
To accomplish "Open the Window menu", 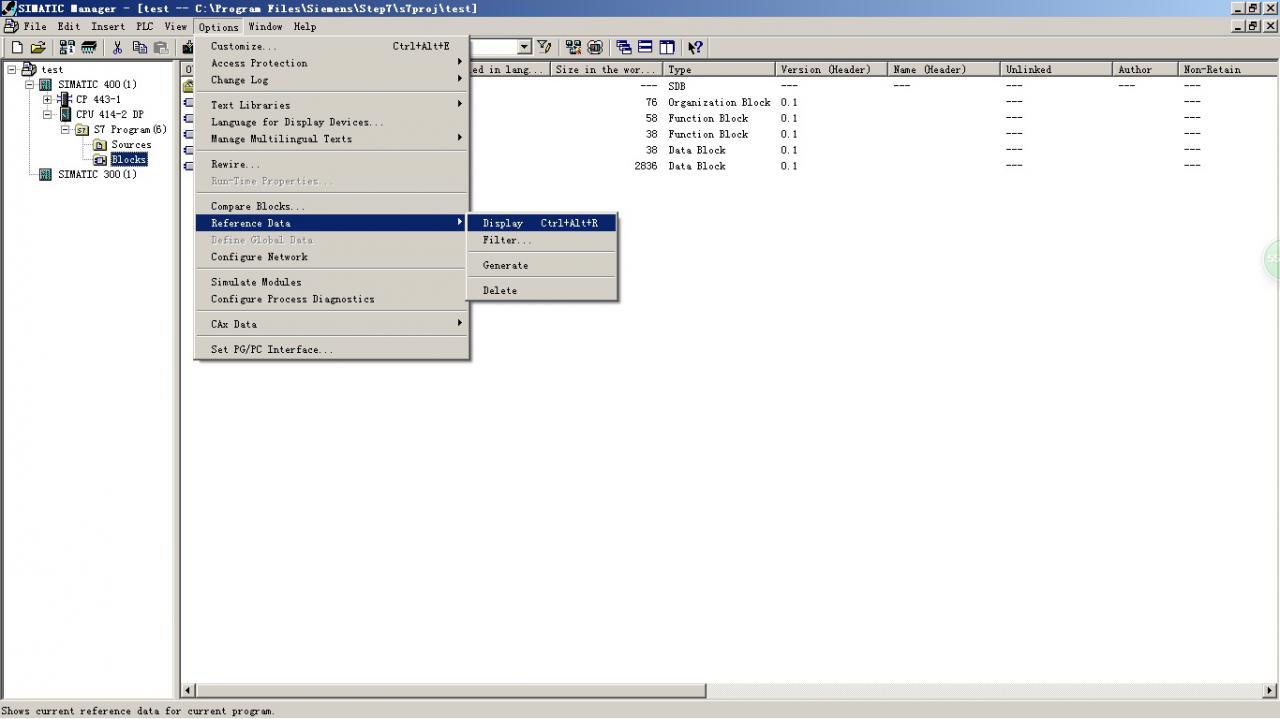I will pos(265,27).
